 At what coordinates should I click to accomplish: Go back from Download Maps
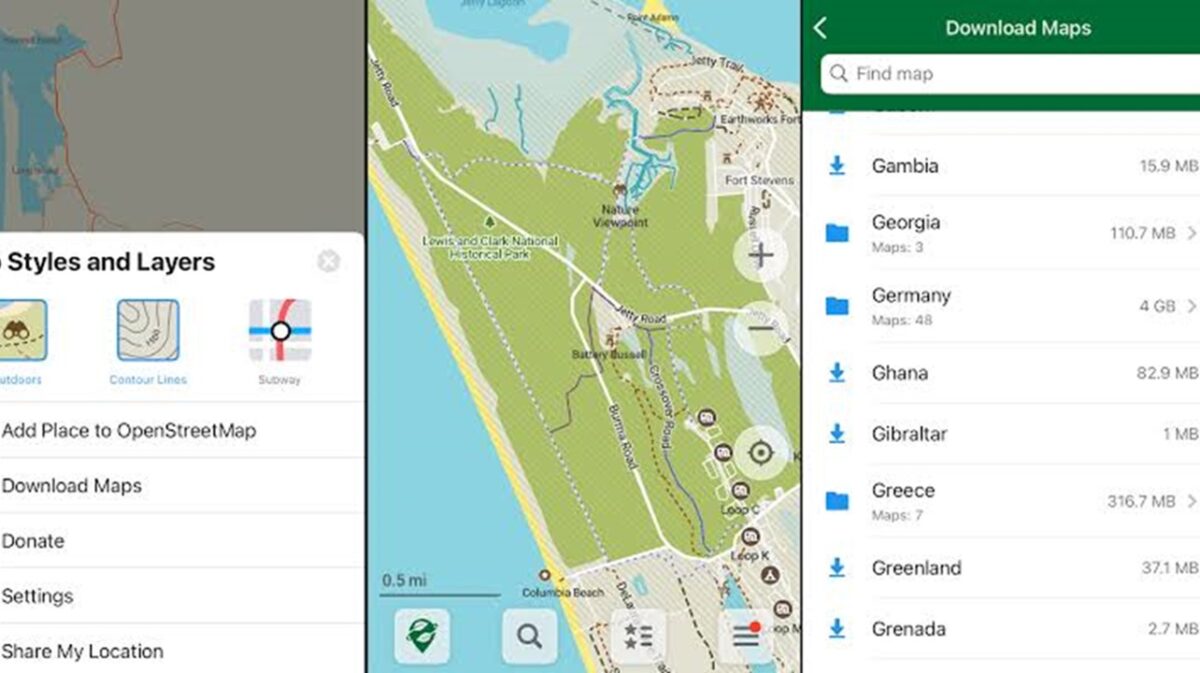coord(820,28)
